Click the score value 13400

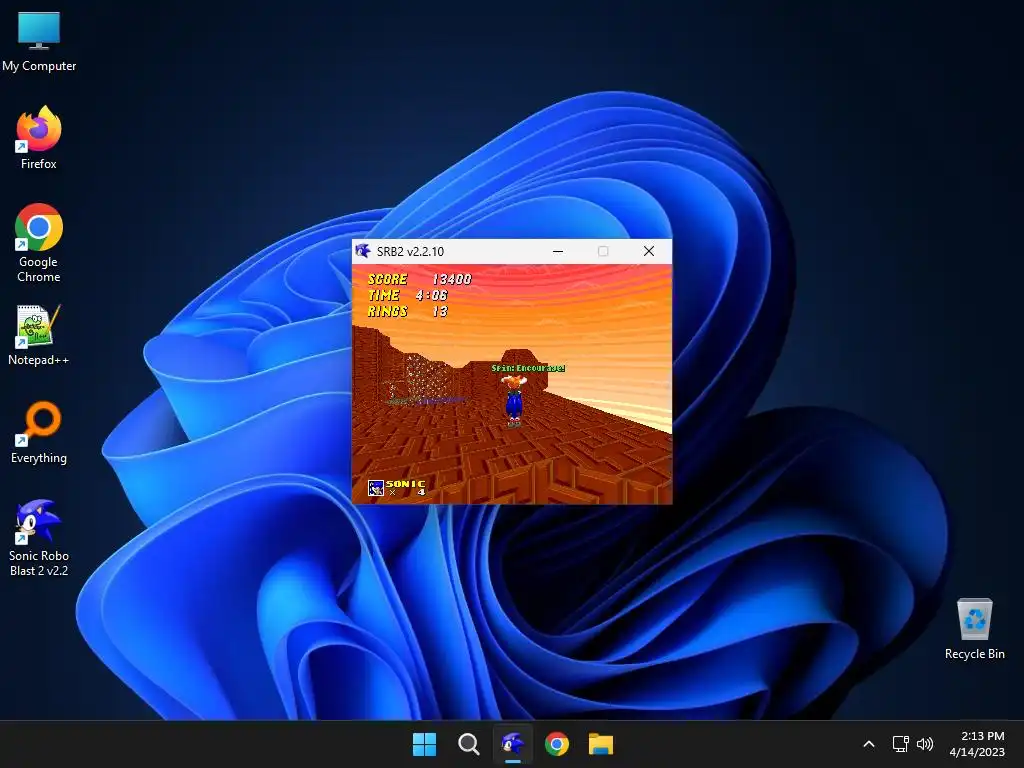452,280
